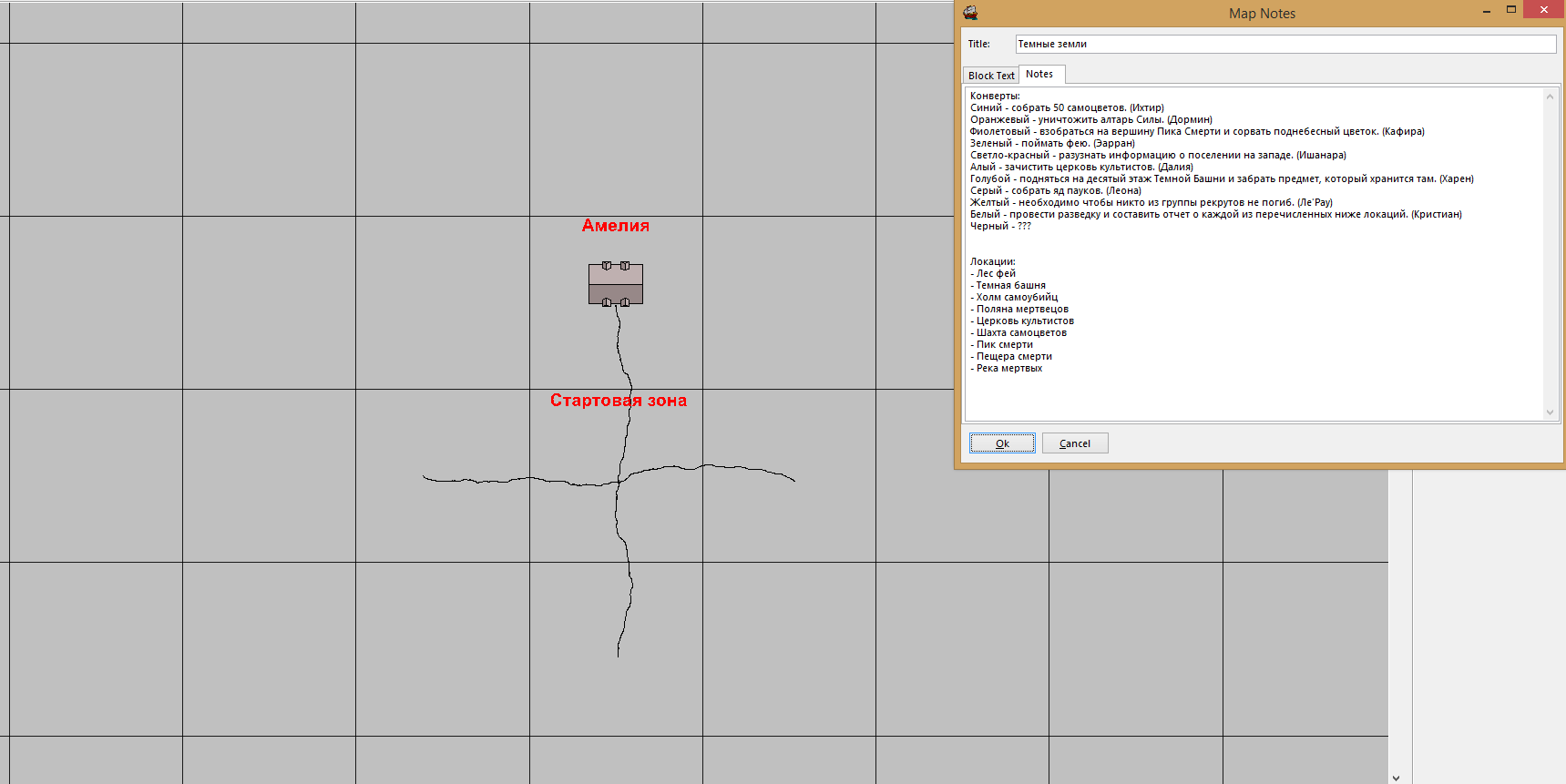
Task: Click the '- Холм самоубийц' location line
Action: 1014,297
